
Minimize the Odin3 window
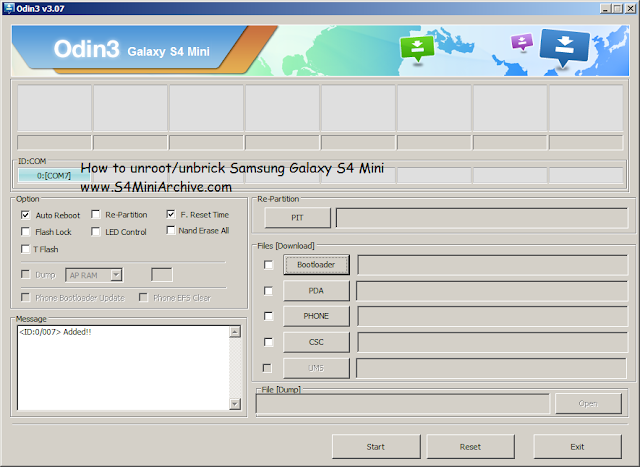[x=606, y=9]
